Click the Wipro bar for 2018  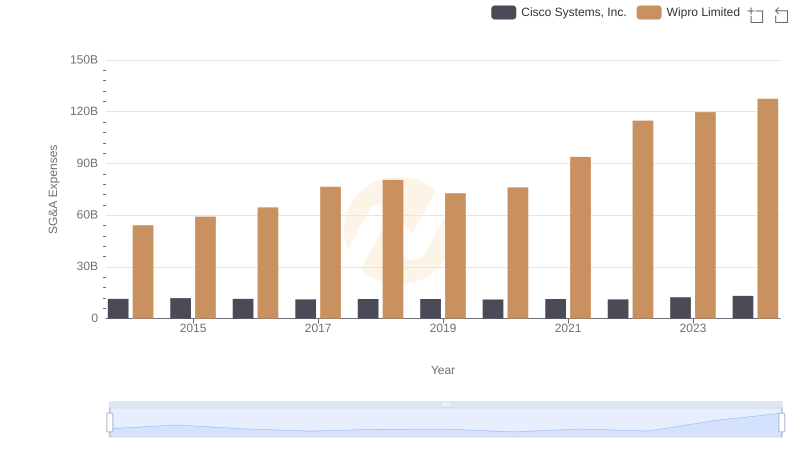393,249
